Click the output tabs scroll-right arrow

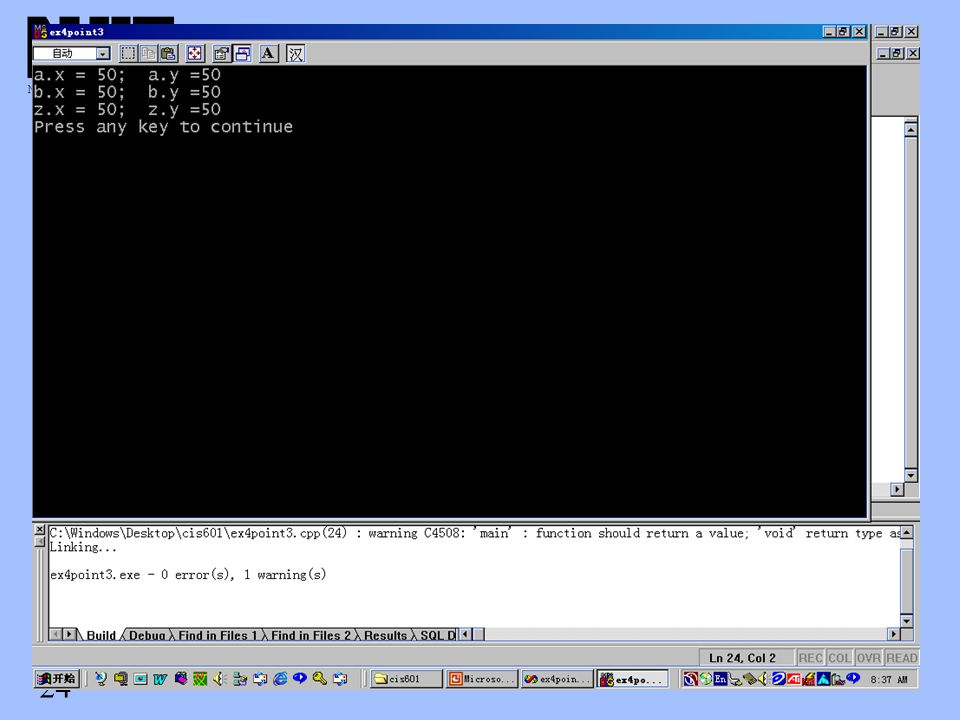(70, 634)
